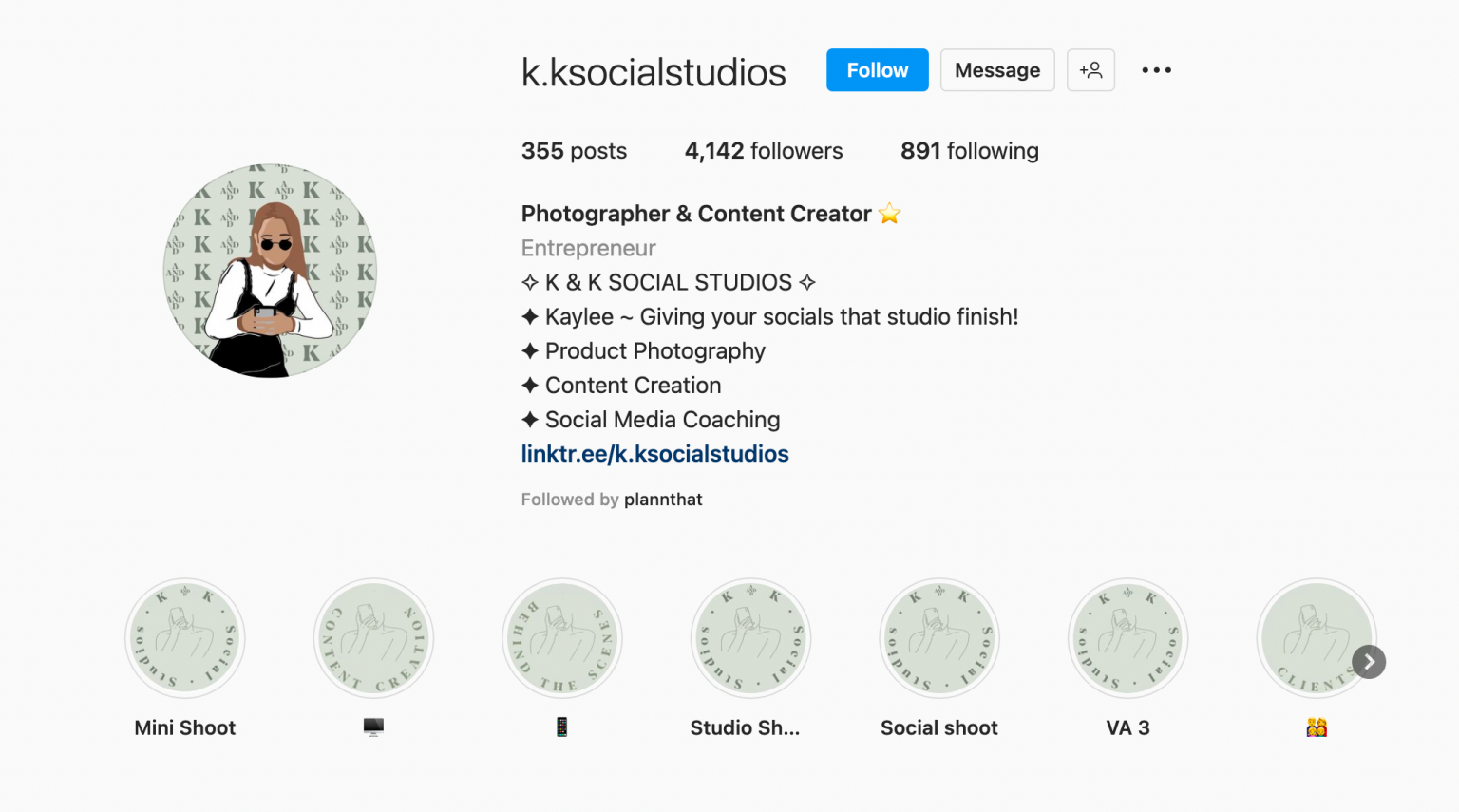The width and height of the screenshot is (1459, 812).
Task: View the followers list
Action: [763, 150]
